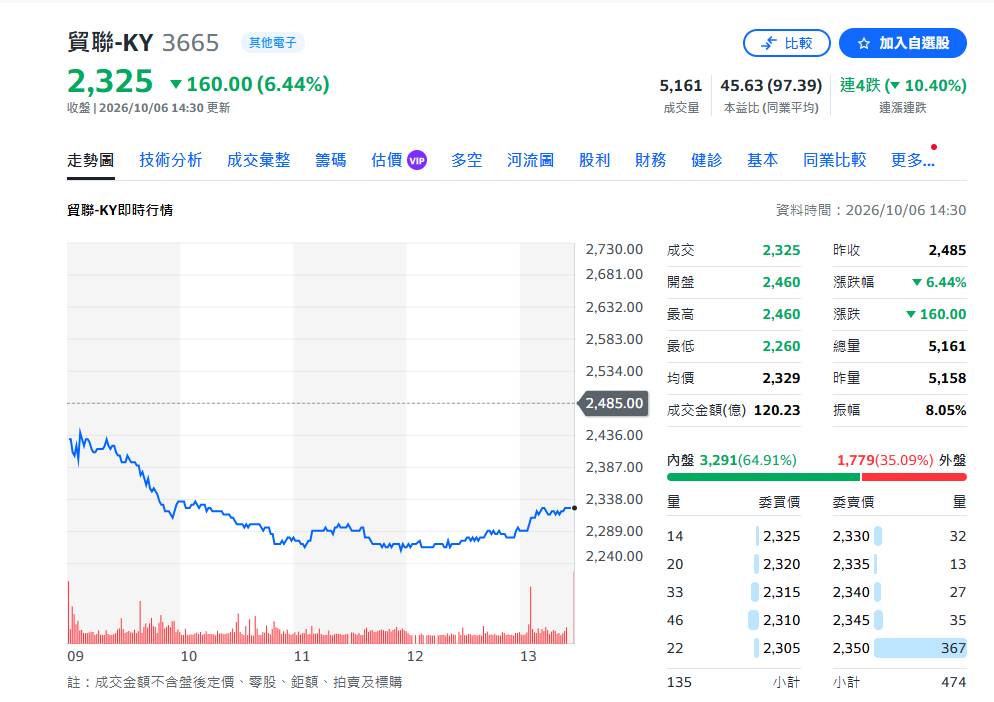This screenshot has height=702, width=994.
Task: Click the 2,730.00 y-axis label
Action: tap(614, 249)
